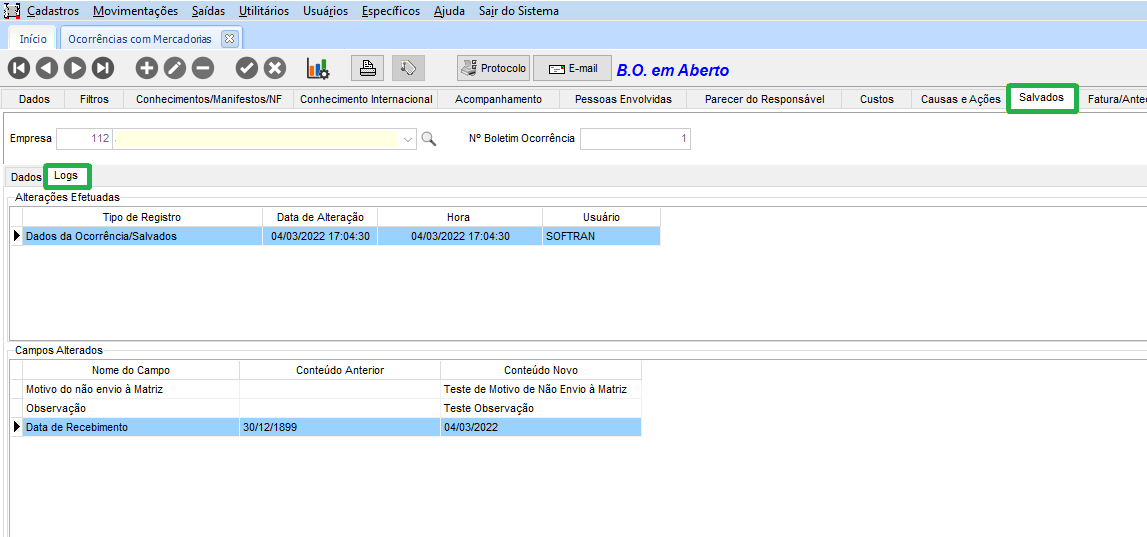Switch to the Filtros tab
Screen dimensions: 1147x537
[x=94, y=99]
